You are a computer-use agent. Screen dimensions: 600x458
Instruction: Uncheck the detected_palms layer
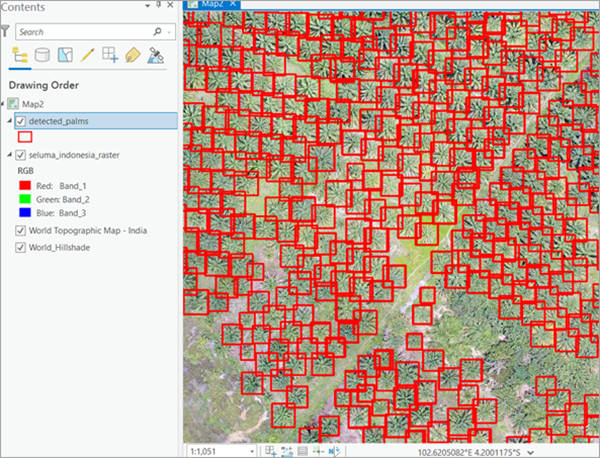[22, 121]
